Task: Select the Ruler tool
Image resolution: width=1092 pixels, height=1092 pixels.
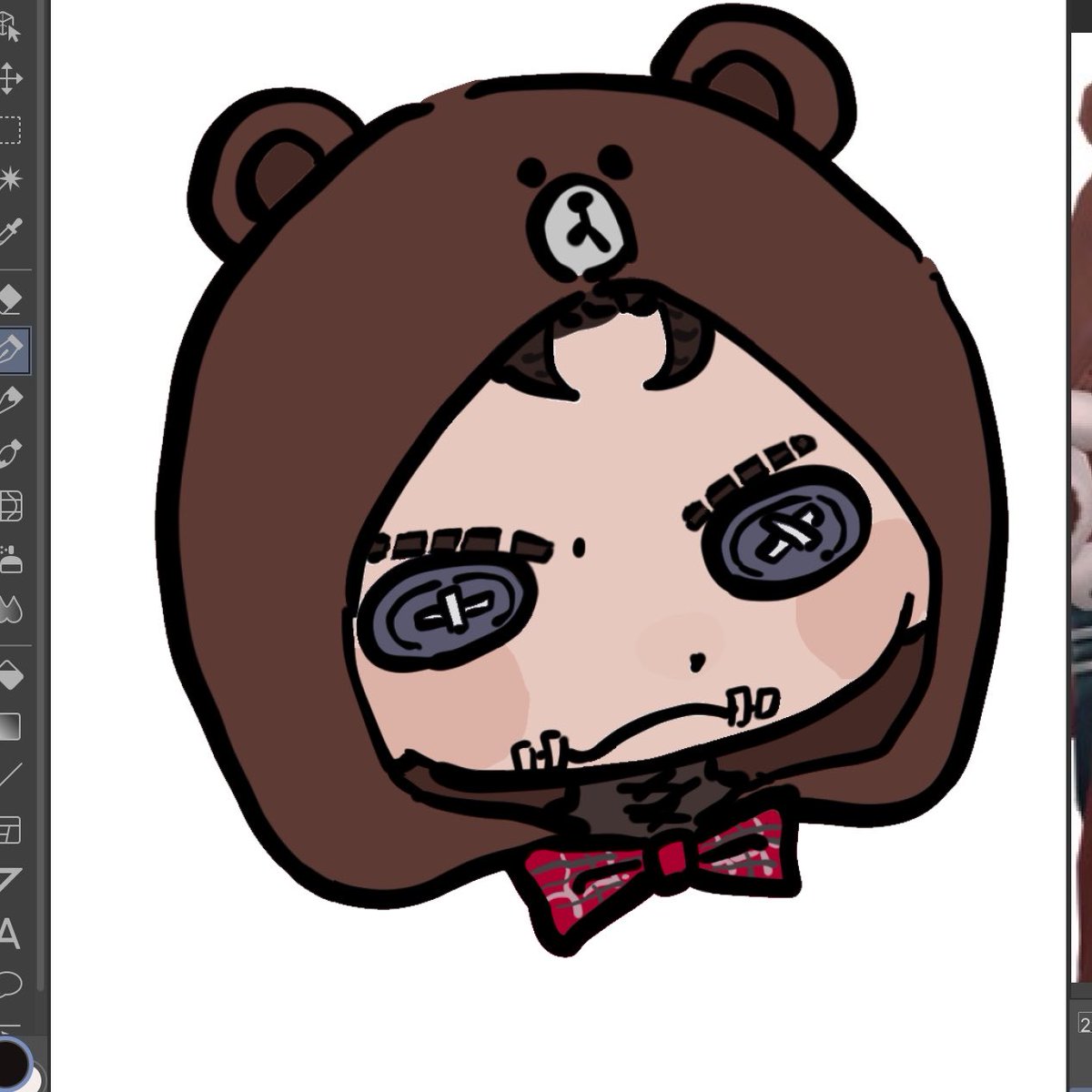Action: coord(10,881)
